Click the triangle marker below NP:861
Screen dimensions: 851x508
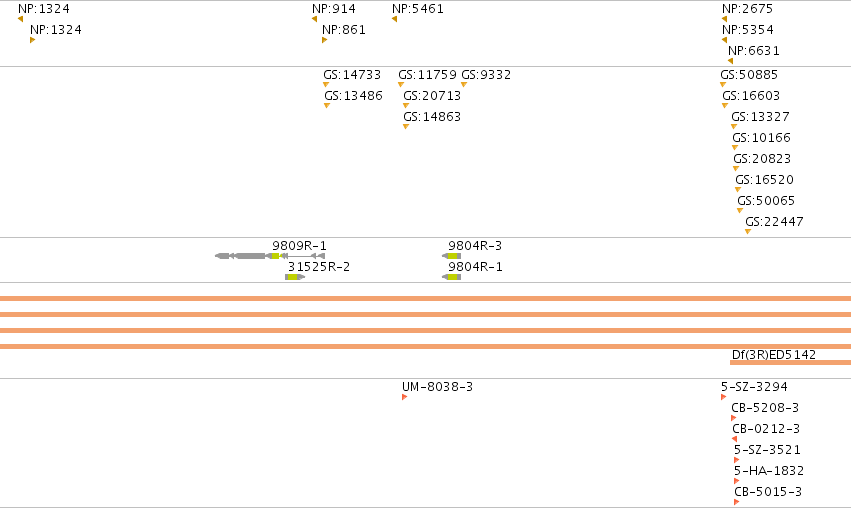(x=325, y=40)
